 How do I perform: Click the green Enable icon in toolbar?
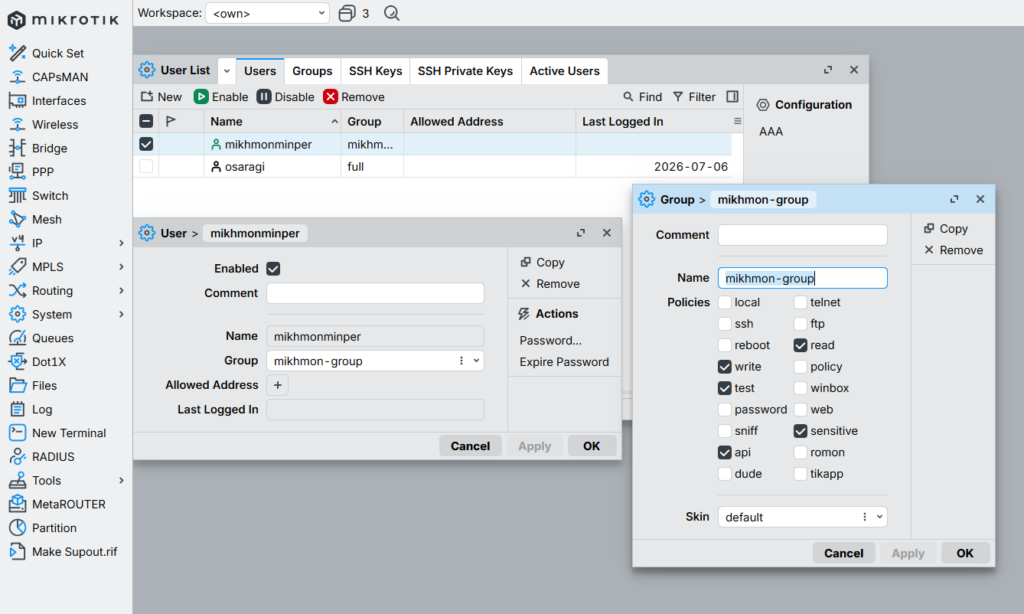[201, 97]
